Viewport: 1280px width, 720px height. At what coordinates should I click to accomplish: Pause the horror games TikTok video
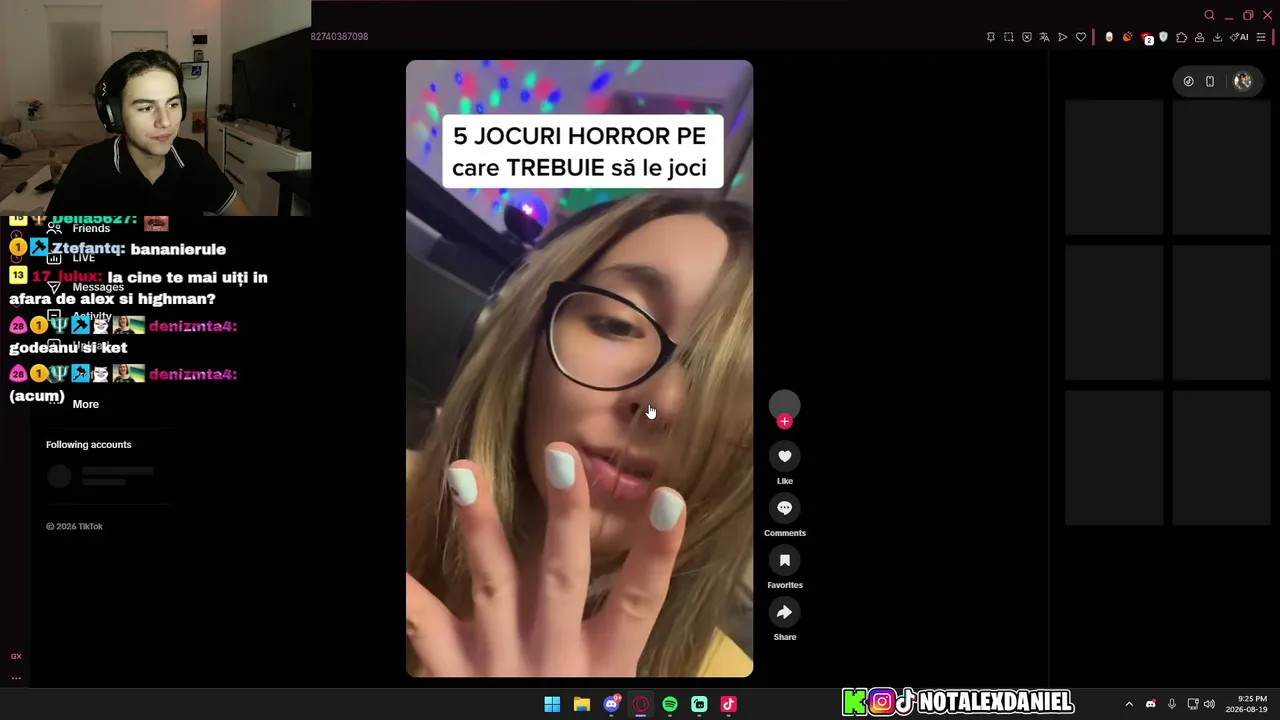[x=579, y=369]
